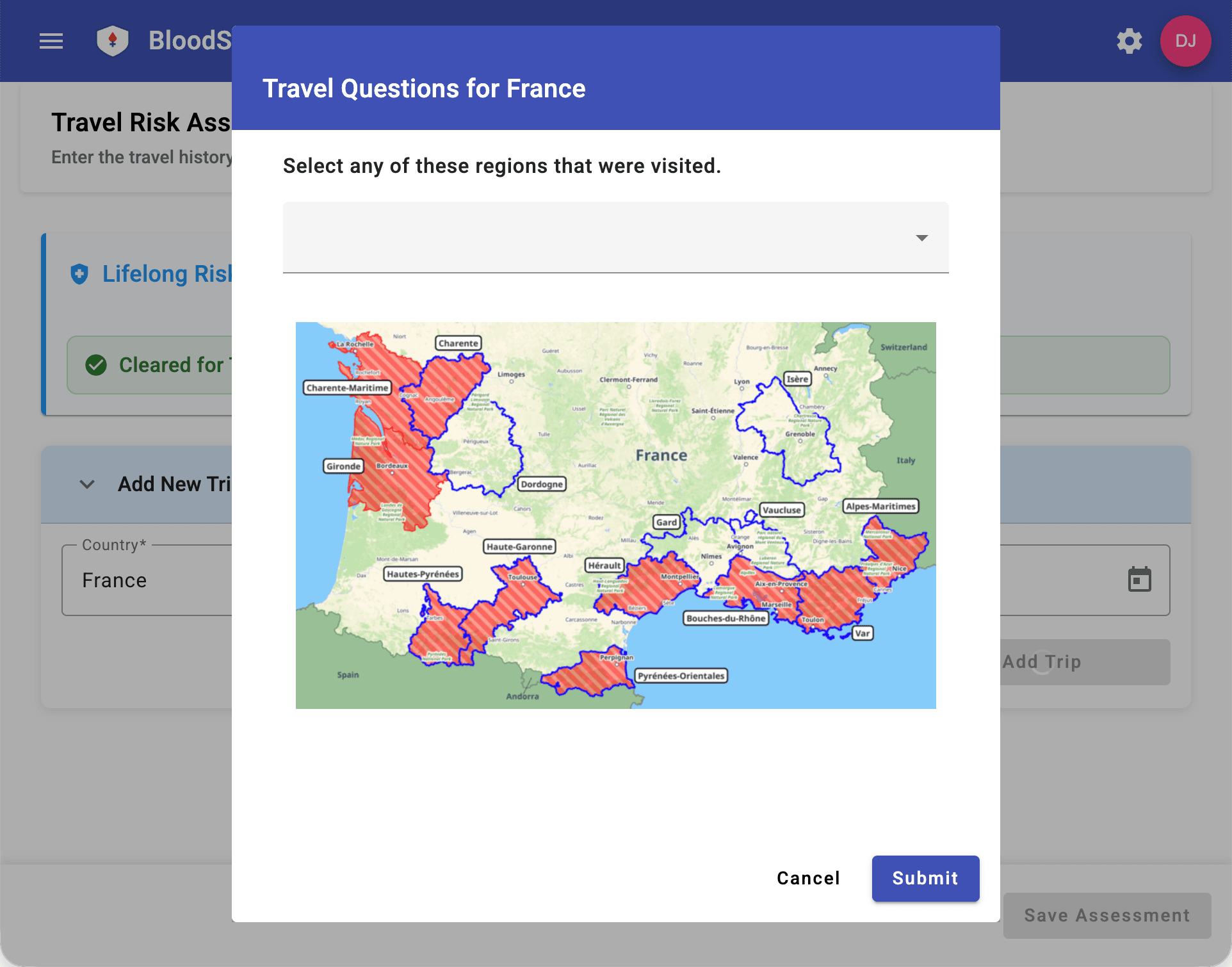Image resolution: width=1232 pixels, height=967 pixels.
Task: Collapse the Add New Trip section
Action: tap(87, 484)
